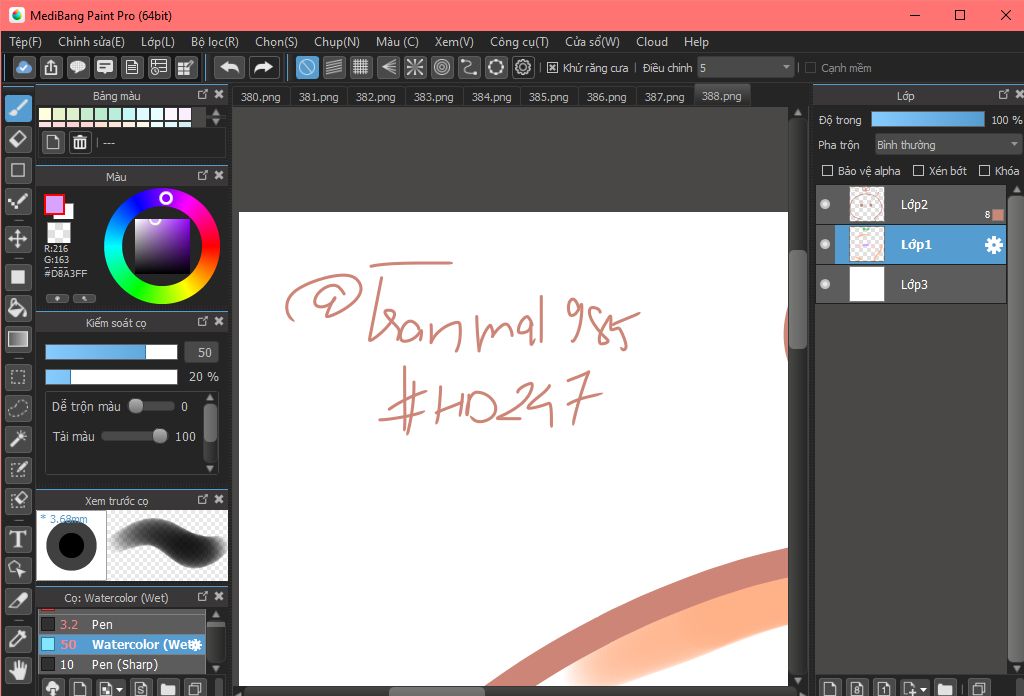Undock the Kiểm soát cọ panel
The image size is (1024, 696).
pos(202,321)
